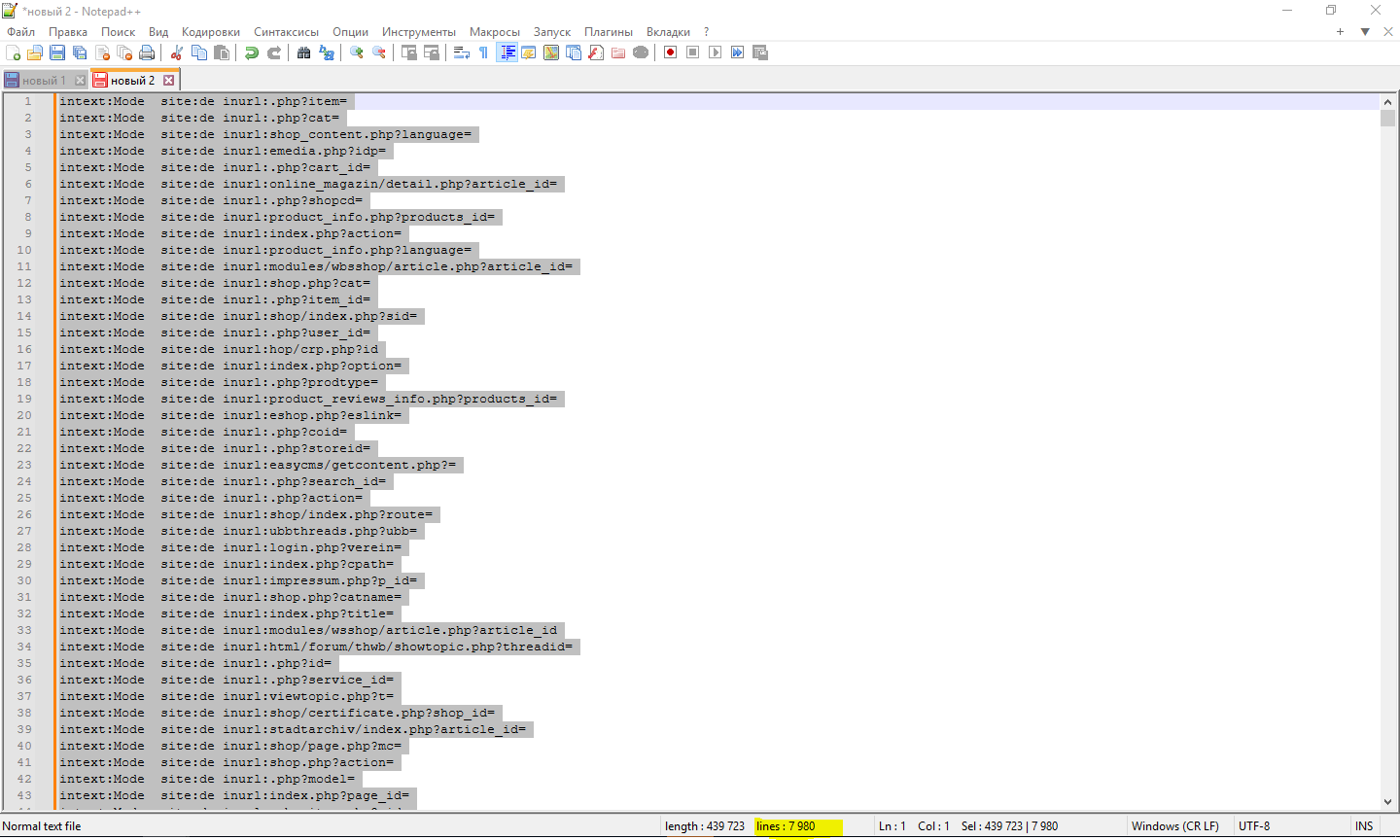Toggle synchronized vertical scrolling
Image resolution: width=1400 pixels, height=840 pixels.
409,52
